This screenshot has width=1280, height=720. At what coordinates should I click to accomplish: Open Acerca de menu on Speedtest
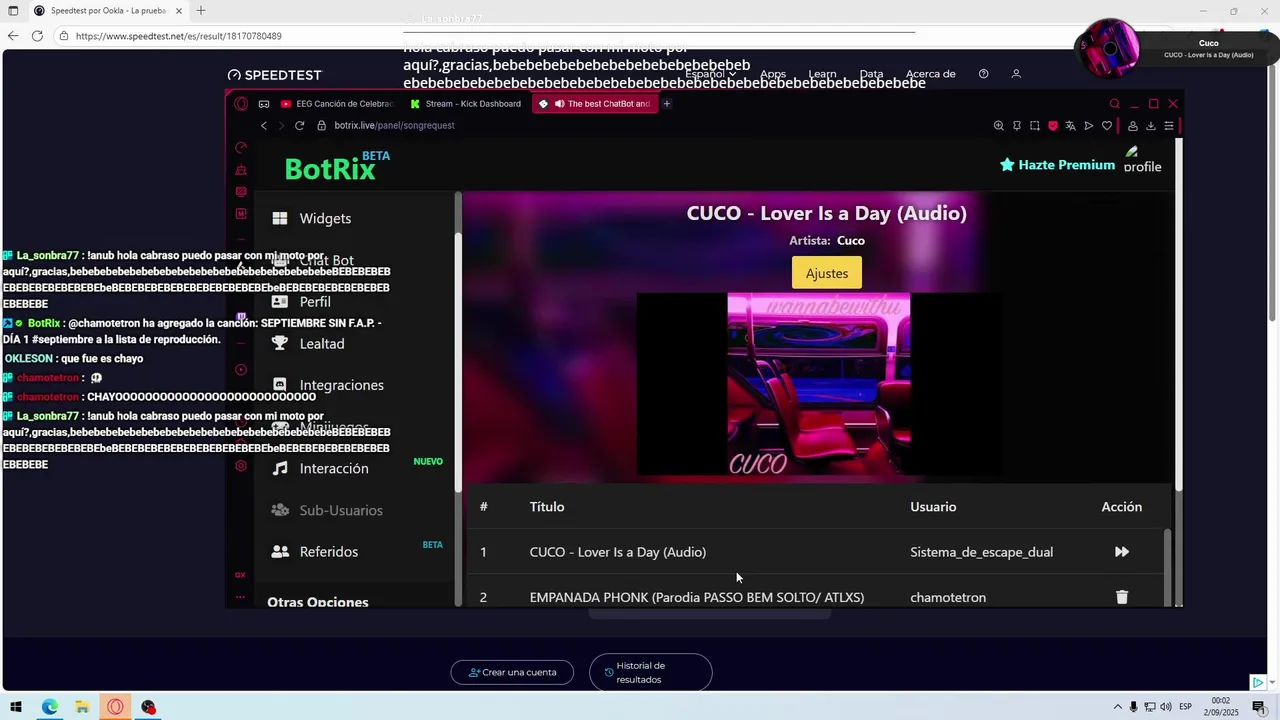[931, 74]
